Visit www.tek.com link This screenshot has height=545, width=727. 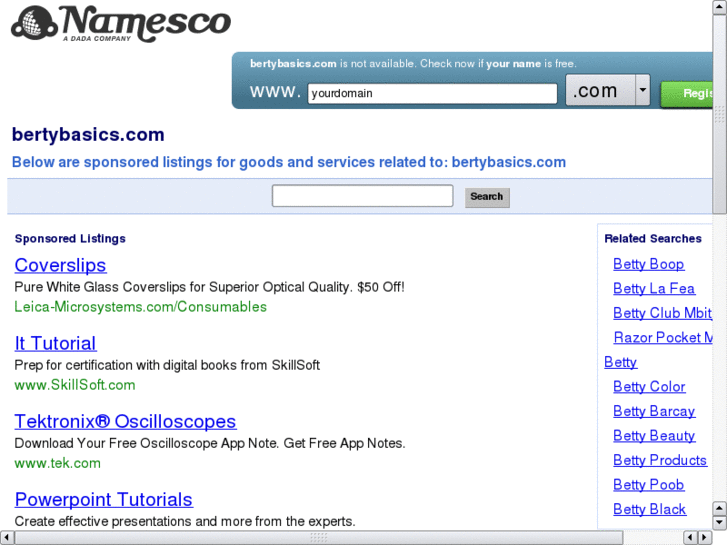[57, 463]
